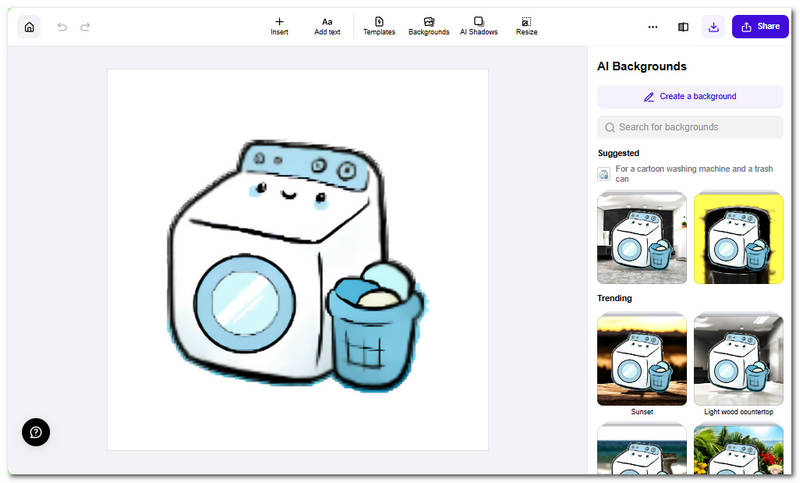Click the Home icon button

click(29, 27)
